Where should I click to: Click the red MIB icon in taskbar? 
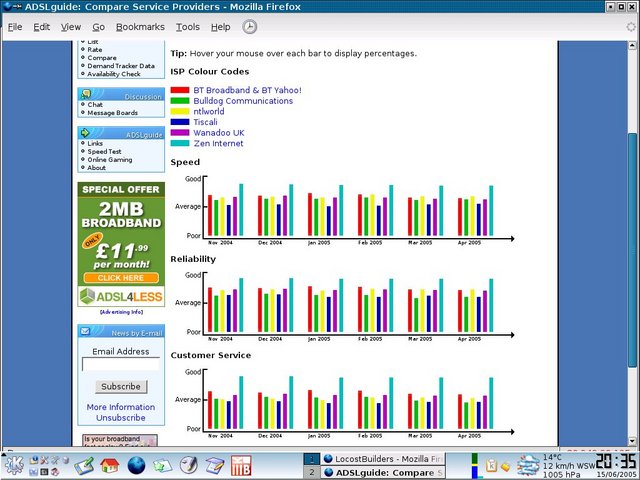point(240,465)
